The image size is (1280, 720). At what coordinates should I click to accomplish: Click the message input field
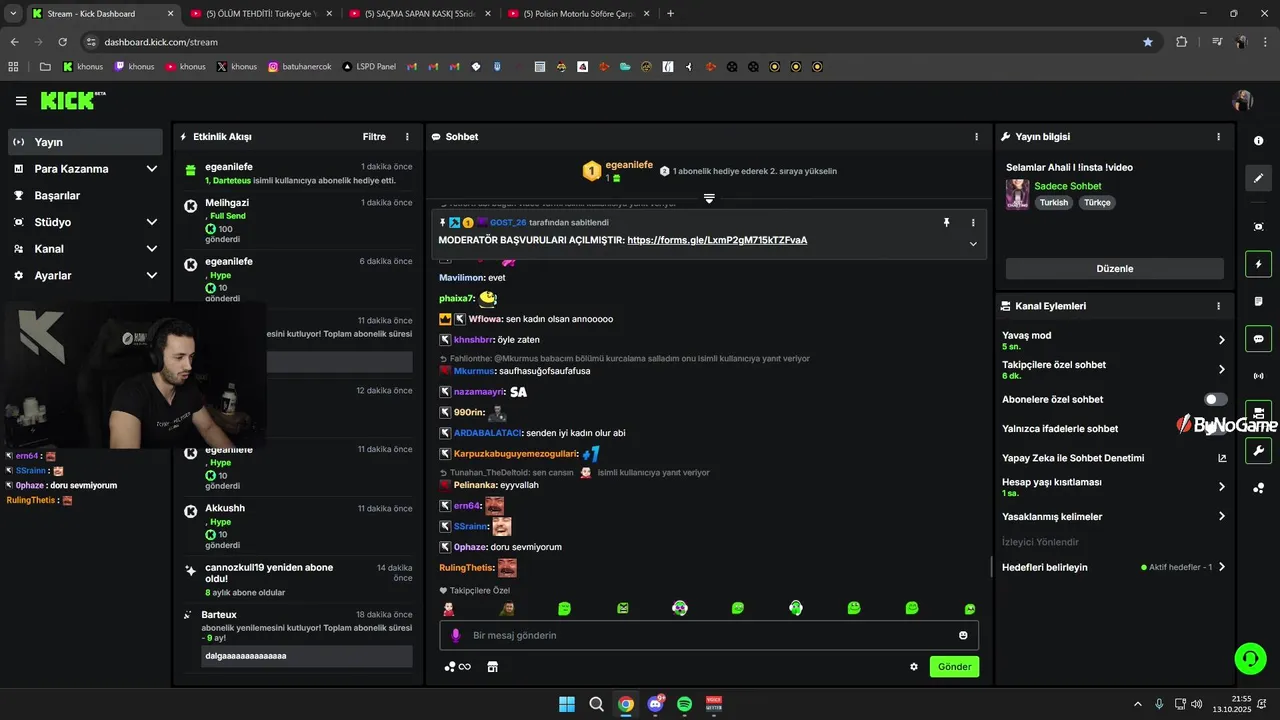(x=709, y=635)
